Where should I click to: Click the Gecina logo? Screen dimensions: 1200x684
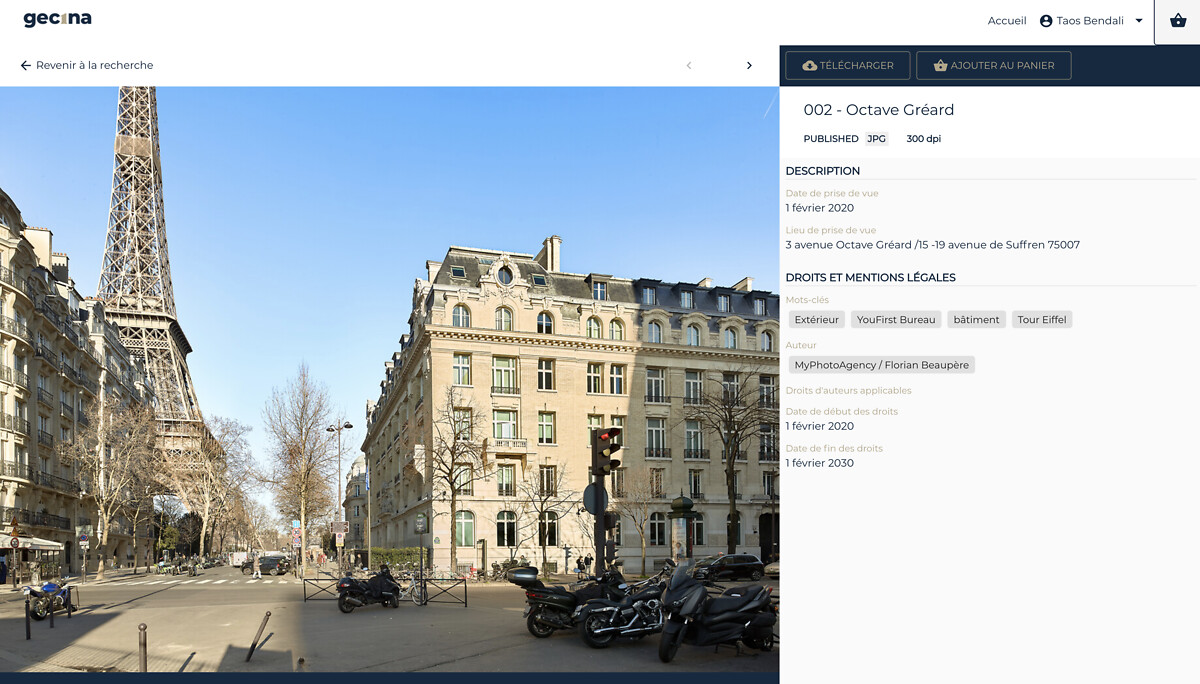[x=57, y=19]
